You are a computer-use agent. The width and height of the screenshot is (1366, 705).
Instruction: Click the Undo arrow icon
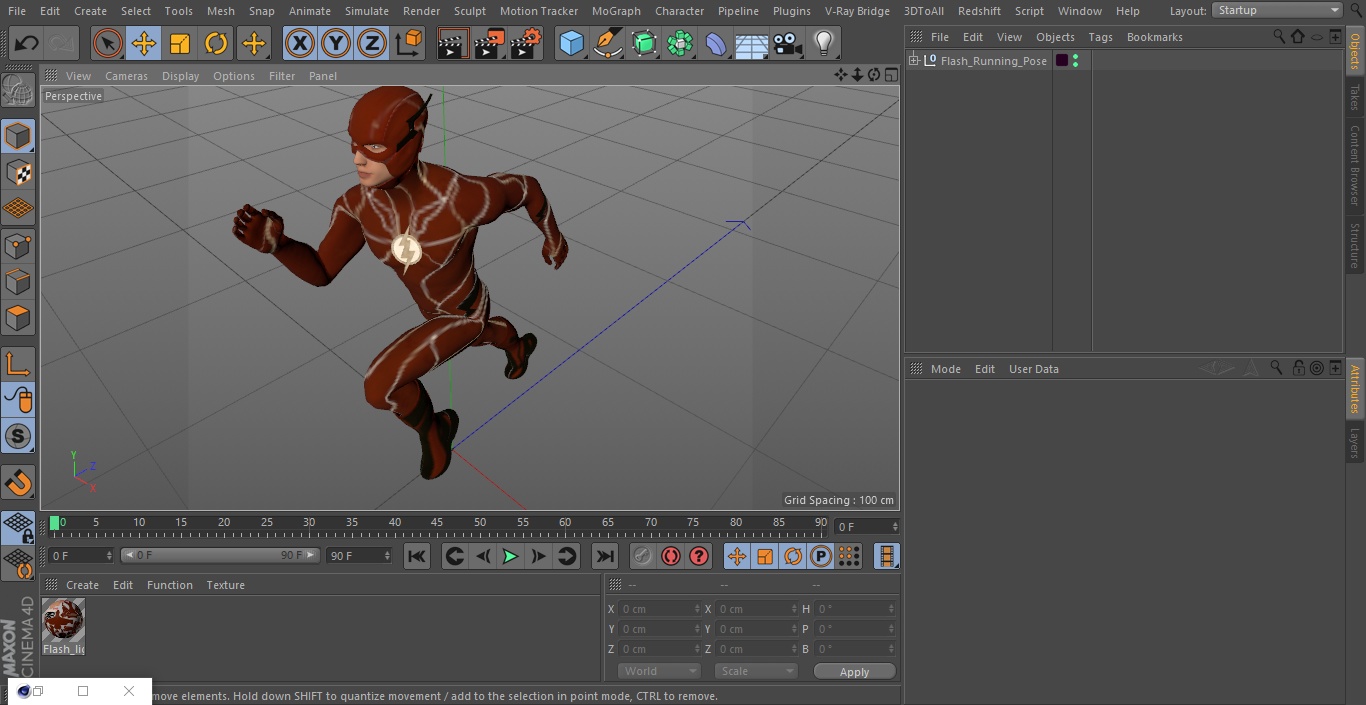click(27, 43)
